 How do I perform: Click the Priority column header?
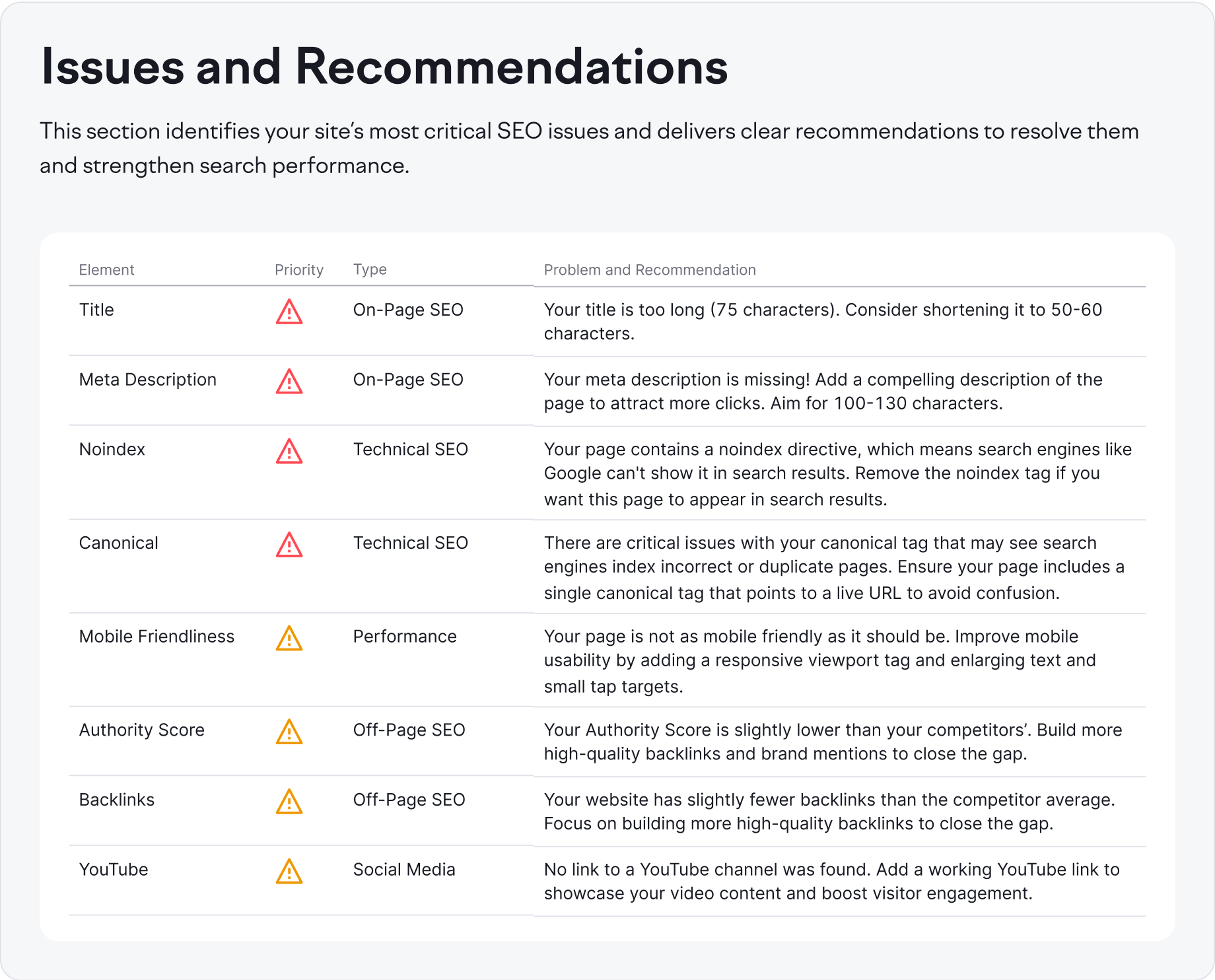299,269
